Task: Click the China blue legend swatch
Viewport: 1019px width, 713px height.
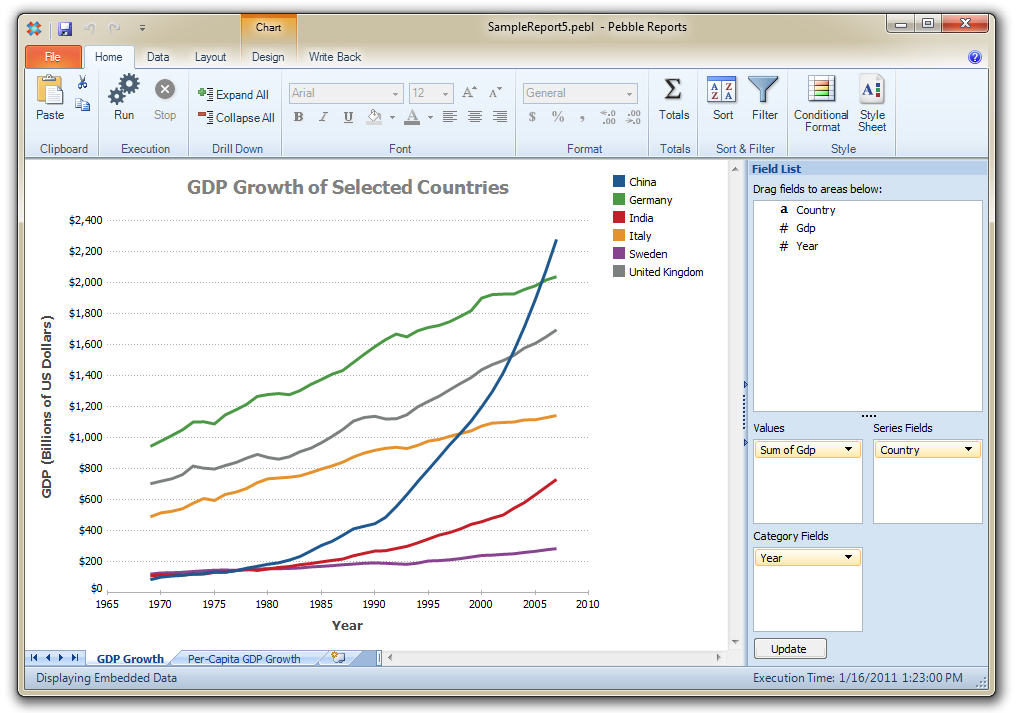Action: pyautogui.click(x=619, y=182)
